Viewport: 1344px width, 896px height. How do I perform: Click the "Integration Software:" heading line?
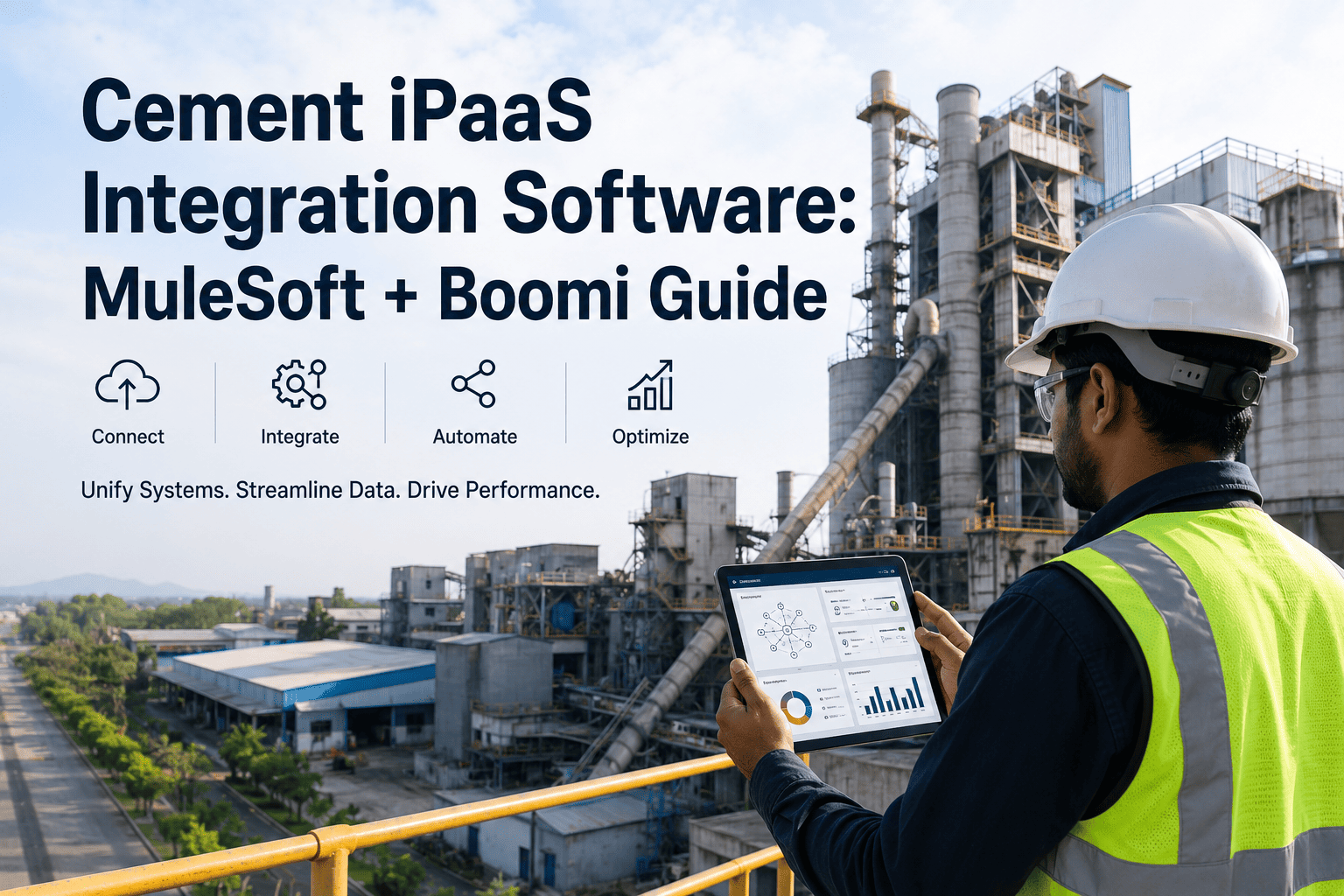point(469,206)
